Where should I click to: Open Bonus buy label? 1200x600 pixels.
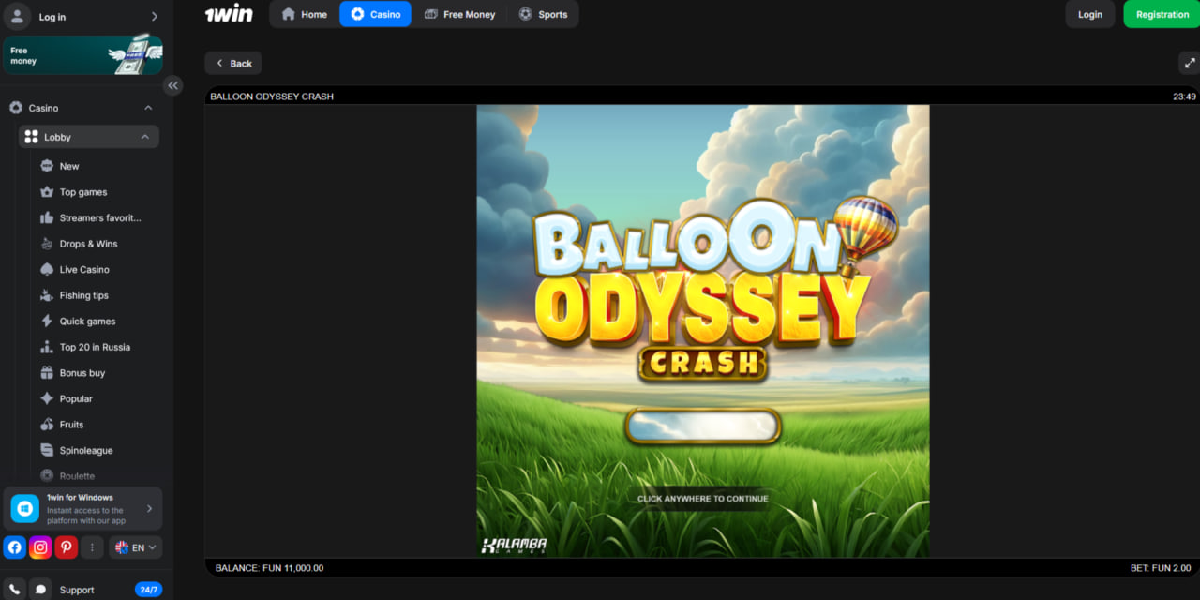click(x=82, y=373)
